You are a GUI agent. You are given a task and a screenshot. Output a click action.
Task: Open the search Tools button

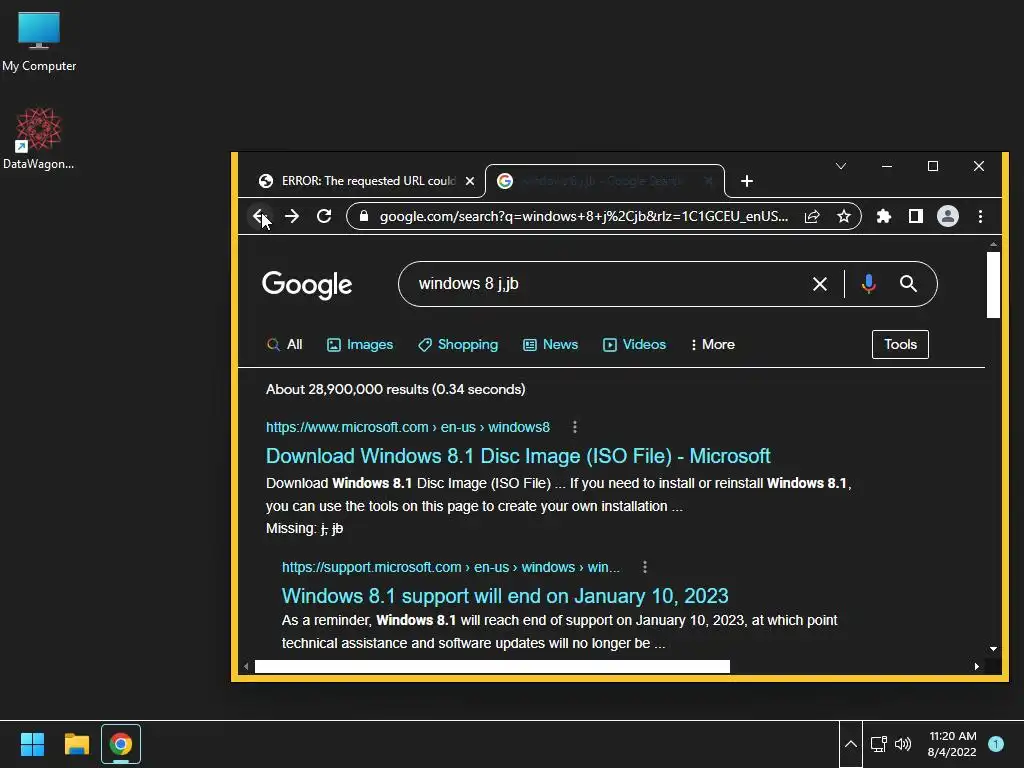(x=900, y=344)
